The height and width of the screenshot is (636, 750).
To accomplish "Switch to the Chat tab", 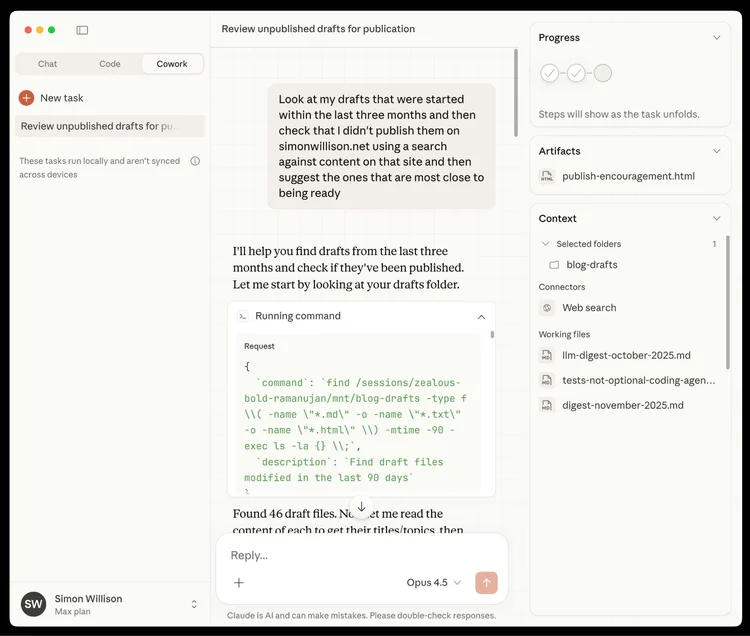I will point(47,64).
